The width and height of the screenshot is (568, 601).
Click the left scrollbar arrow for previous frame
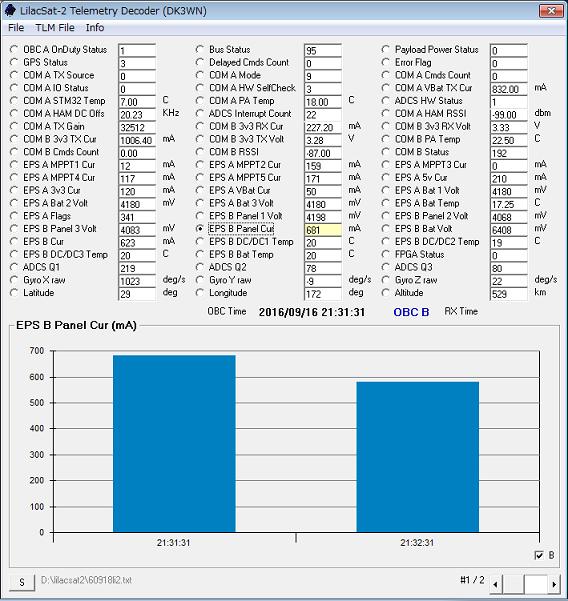coord(496,584)
